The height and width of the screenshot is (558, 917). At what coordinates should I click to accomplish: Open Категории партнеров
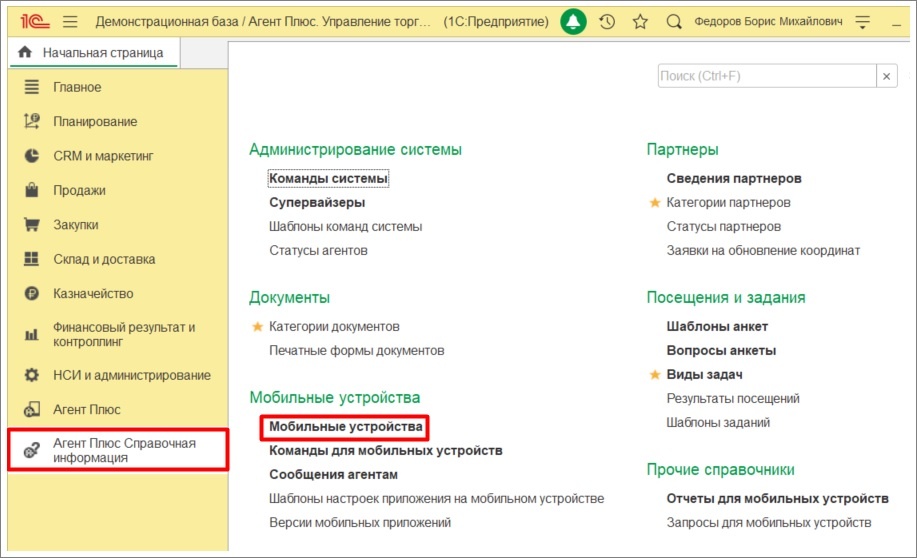pyautogui.click(x=729, y=202)
